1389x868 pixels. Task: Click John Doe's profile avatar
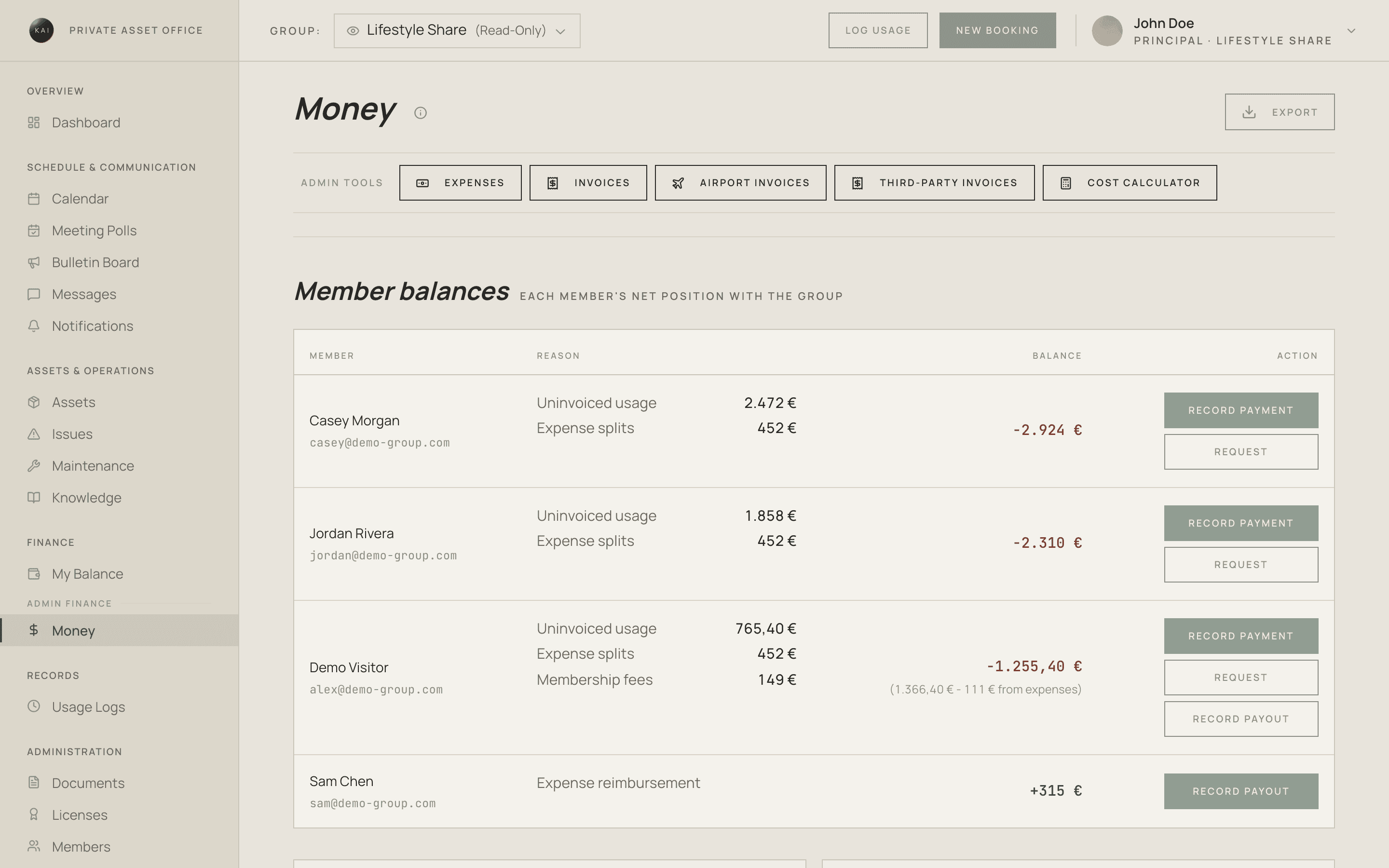(x=1106, y=31)
